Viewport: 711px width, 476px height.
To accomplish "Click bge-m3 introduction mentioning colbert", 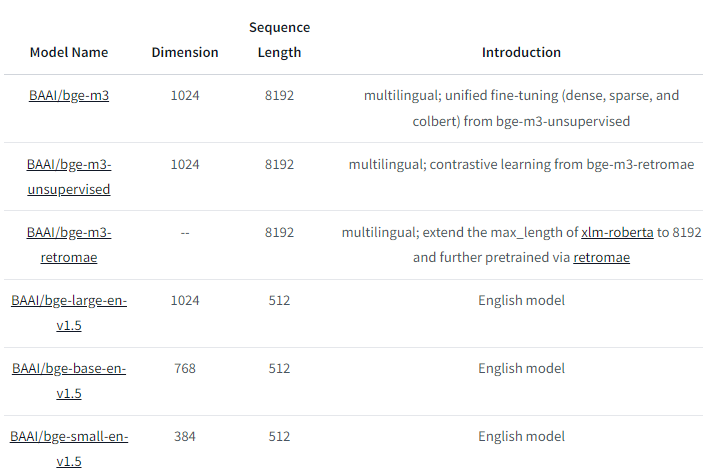I will pos(521,108).
